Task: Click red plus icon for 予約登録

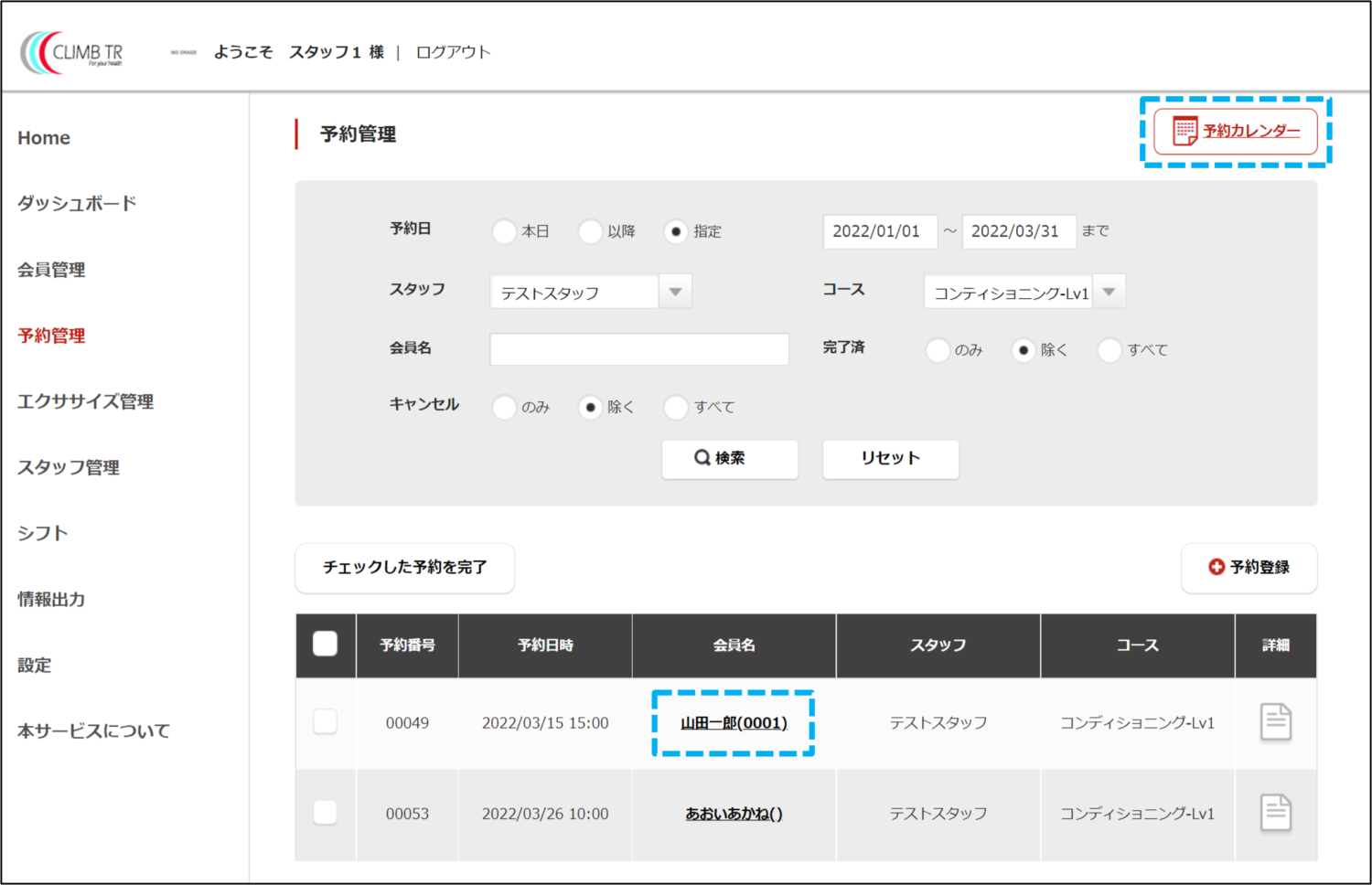Action: coord(1216,567)
